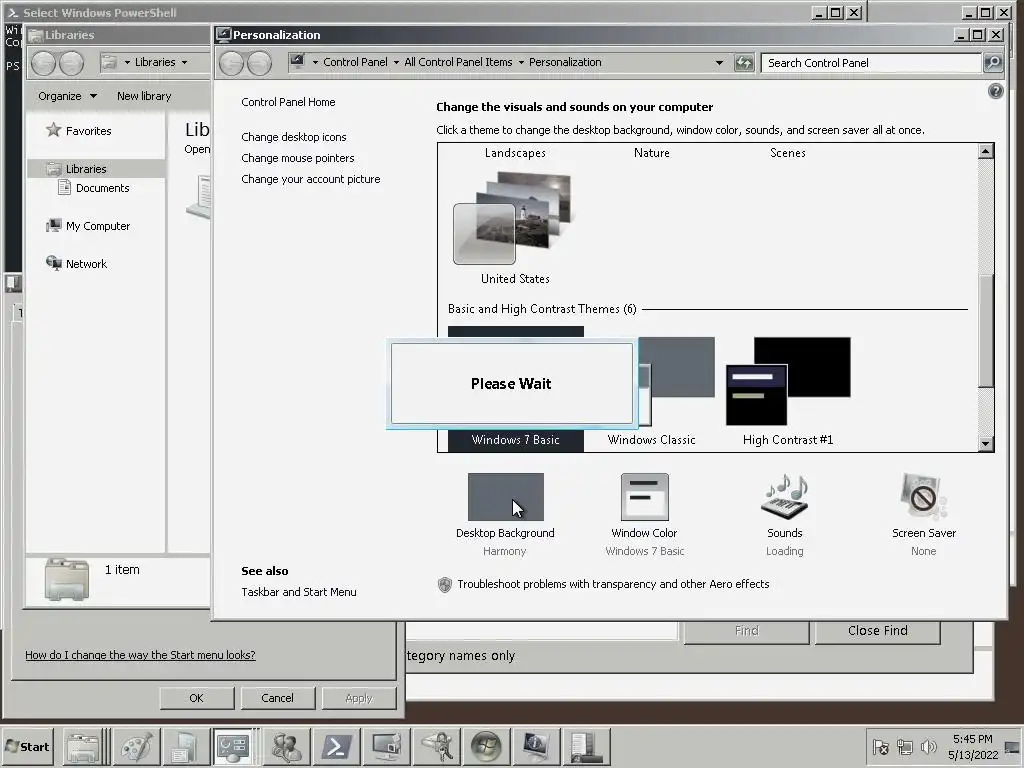Click Personalization breadcrumb segment
This screenshot has height=768, width=1024.
click(565, 62)
